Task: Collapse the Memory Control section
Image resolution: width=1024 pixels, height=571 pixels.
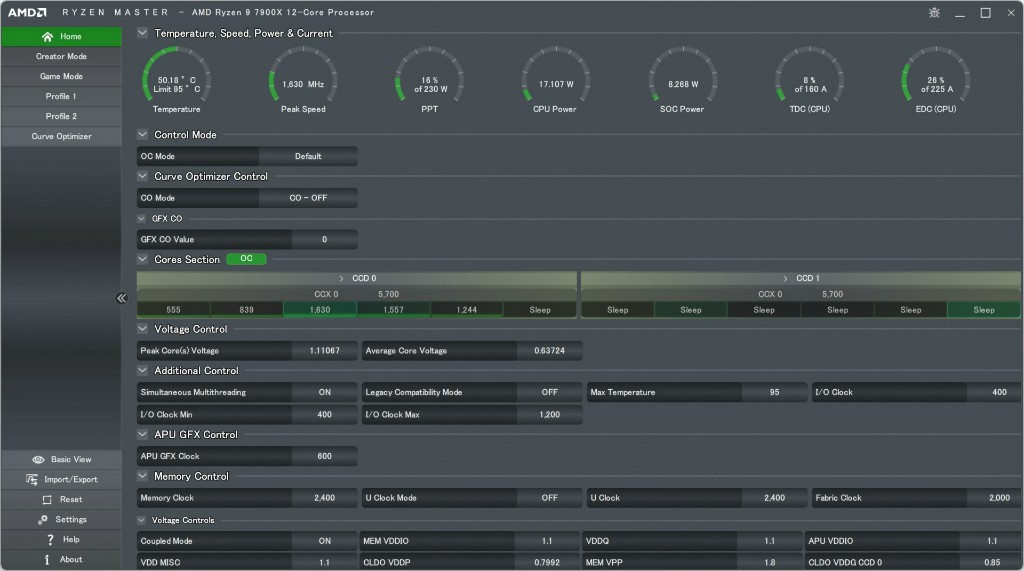Action: 143,477
